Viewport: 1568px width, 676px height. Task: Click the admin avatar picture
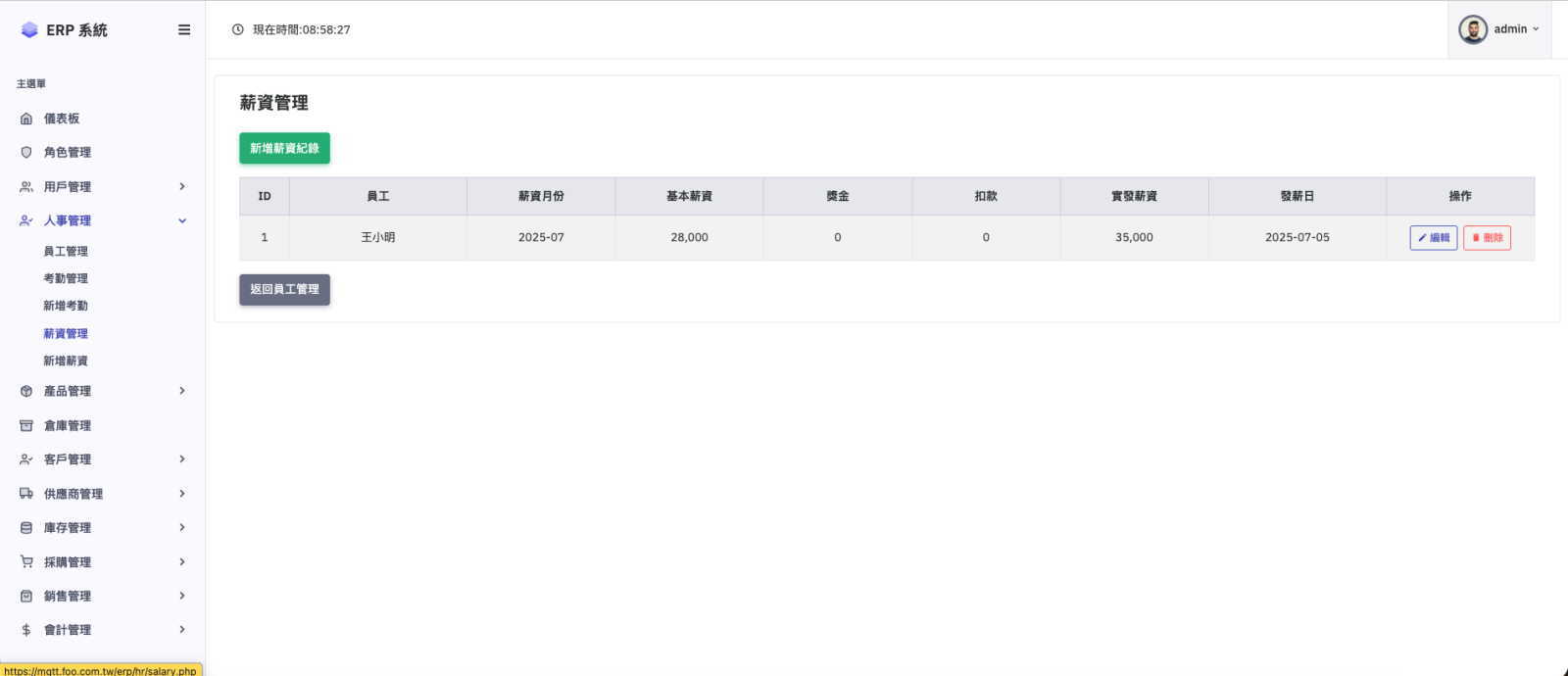[x=1473, y=29]
